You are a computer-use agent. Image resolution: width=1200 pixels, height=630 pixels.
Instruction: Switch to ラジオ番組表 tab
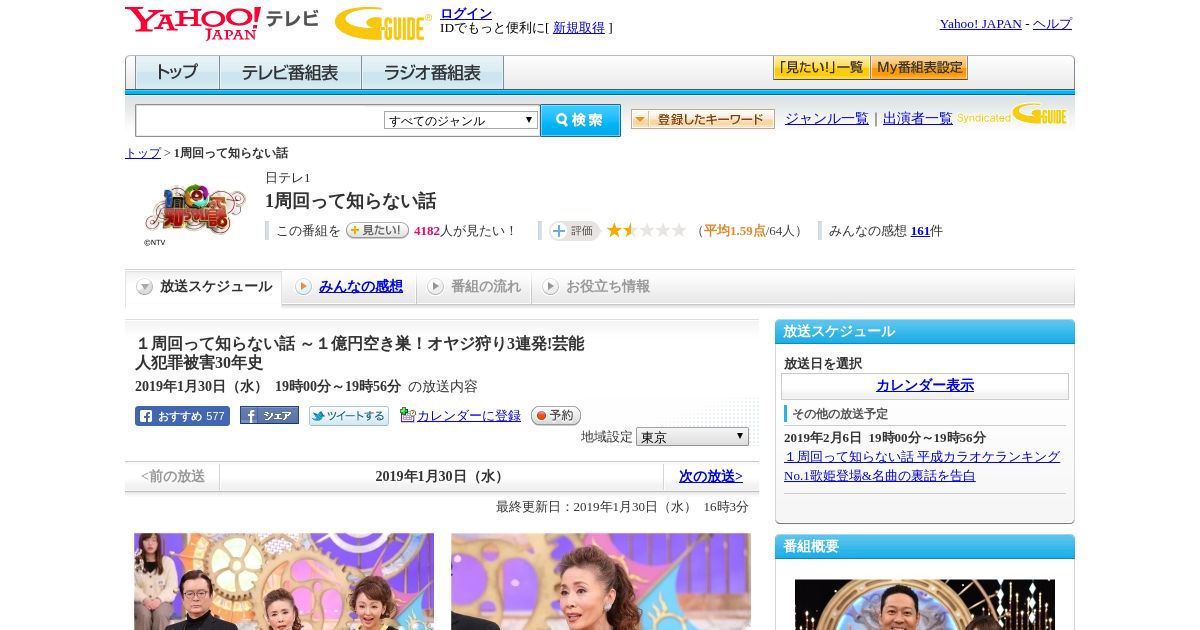(432, 72)
